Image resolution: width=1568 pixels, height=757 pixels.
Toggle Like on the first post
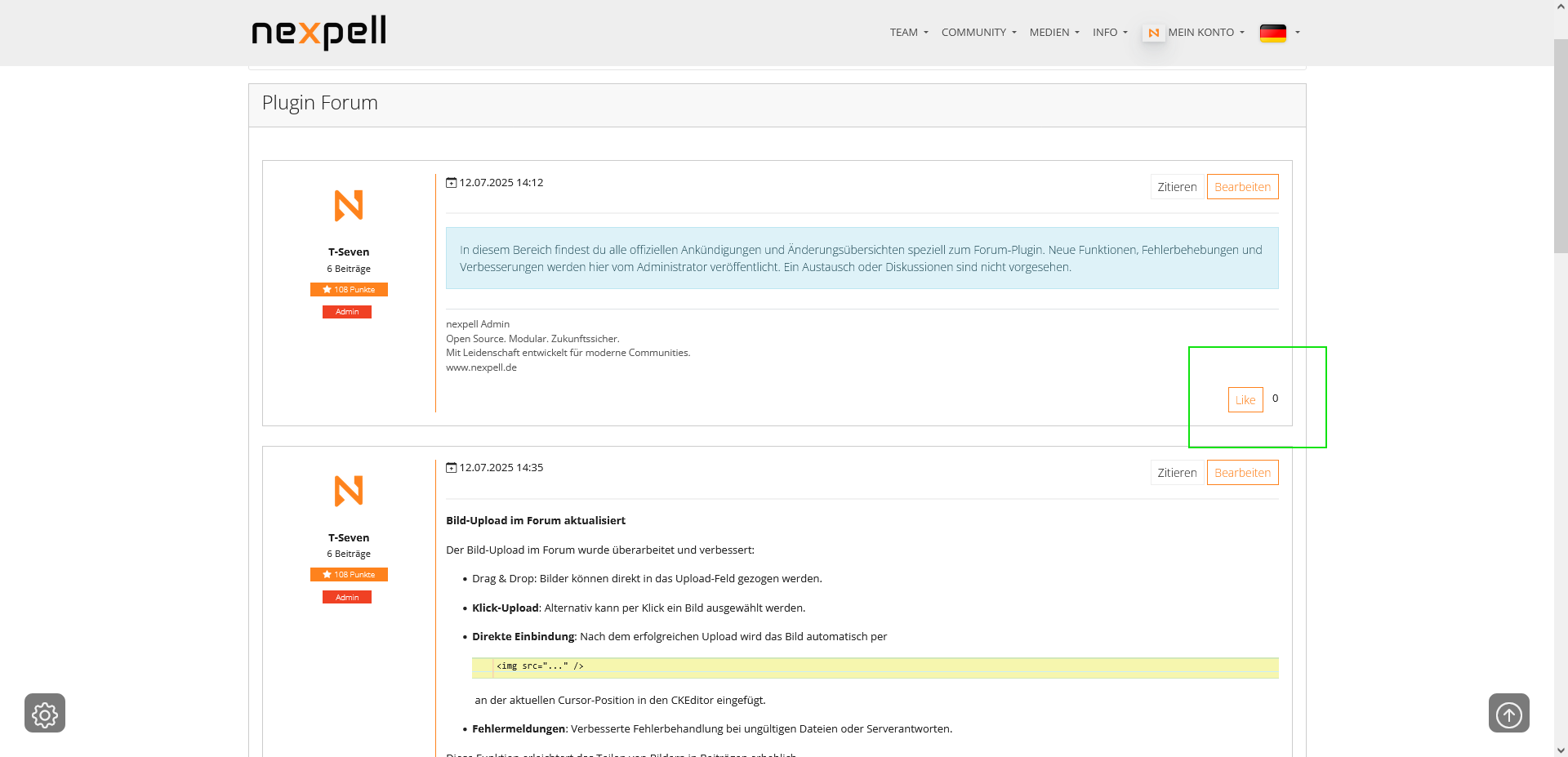[x=1245, y=399]
